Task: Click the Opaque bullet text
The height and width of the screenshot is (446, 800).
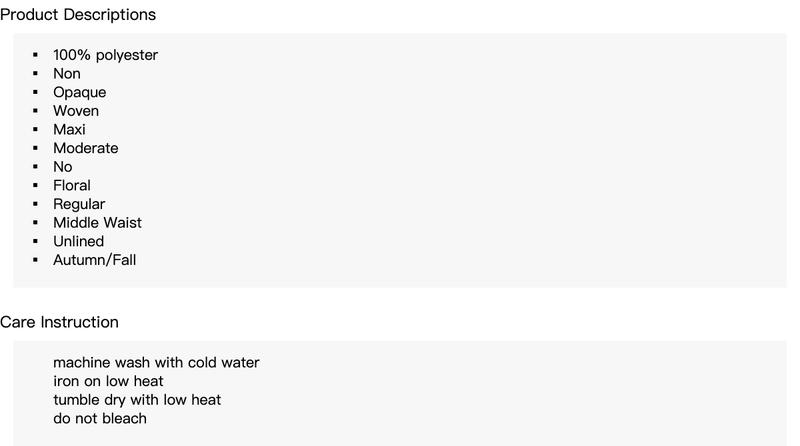Action: tap(80, 92)
